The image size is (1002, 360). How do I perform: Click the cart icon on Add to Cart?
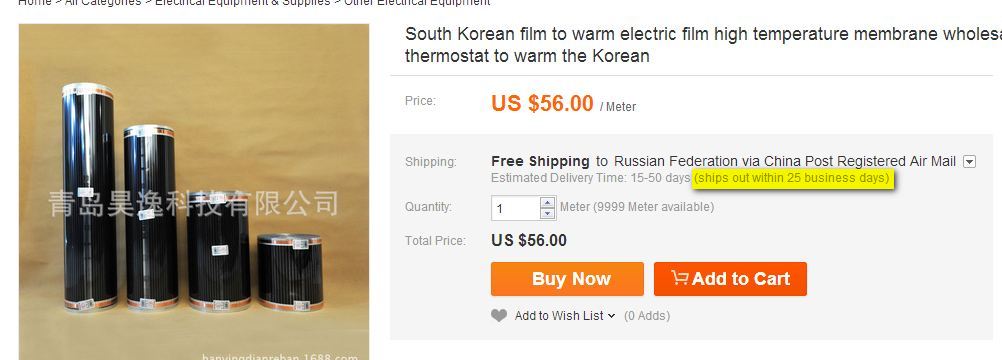(x=679, y=278)
